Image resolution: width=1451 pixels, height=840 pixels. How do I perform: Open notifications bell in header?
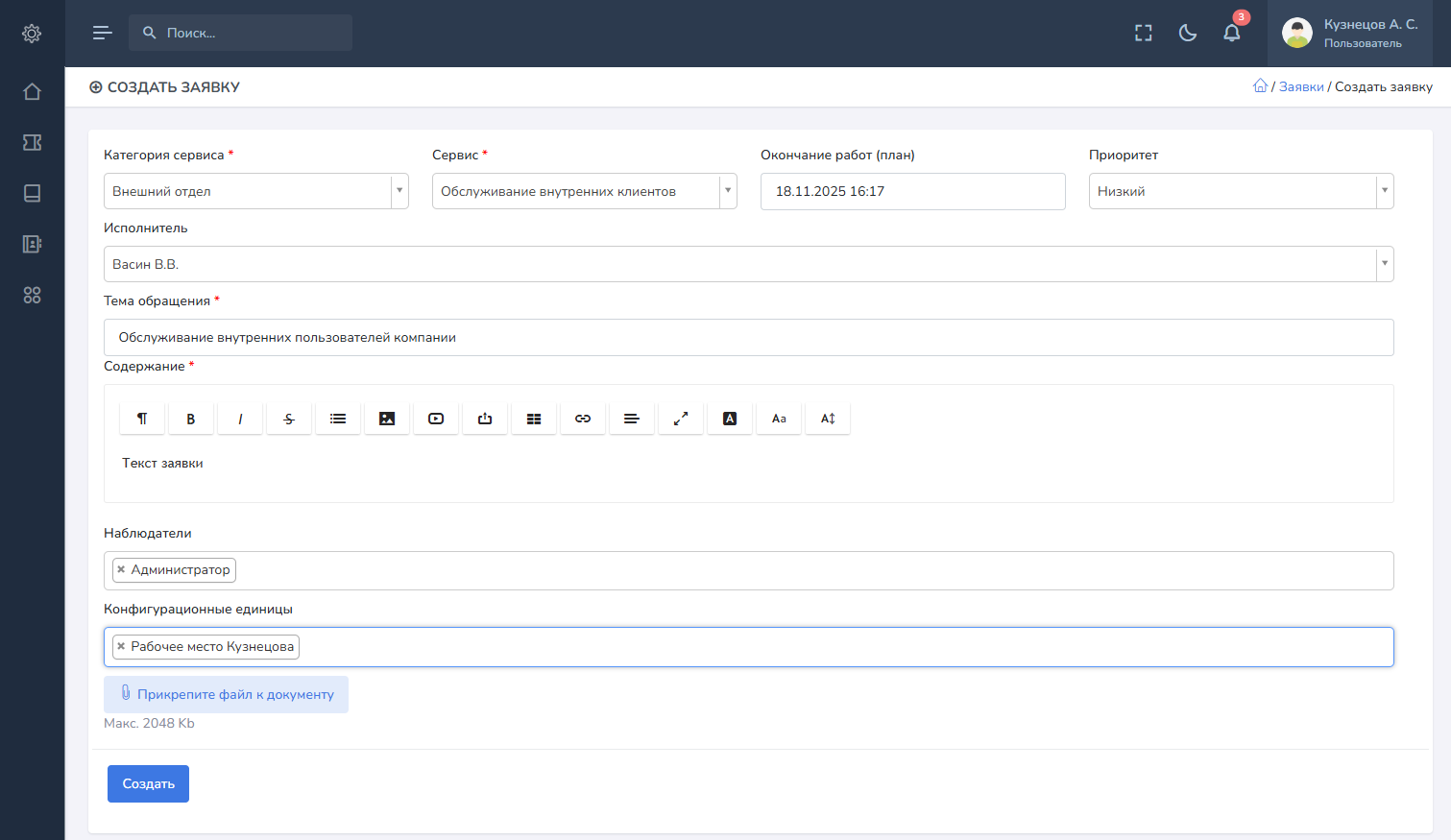point(1231,33)
